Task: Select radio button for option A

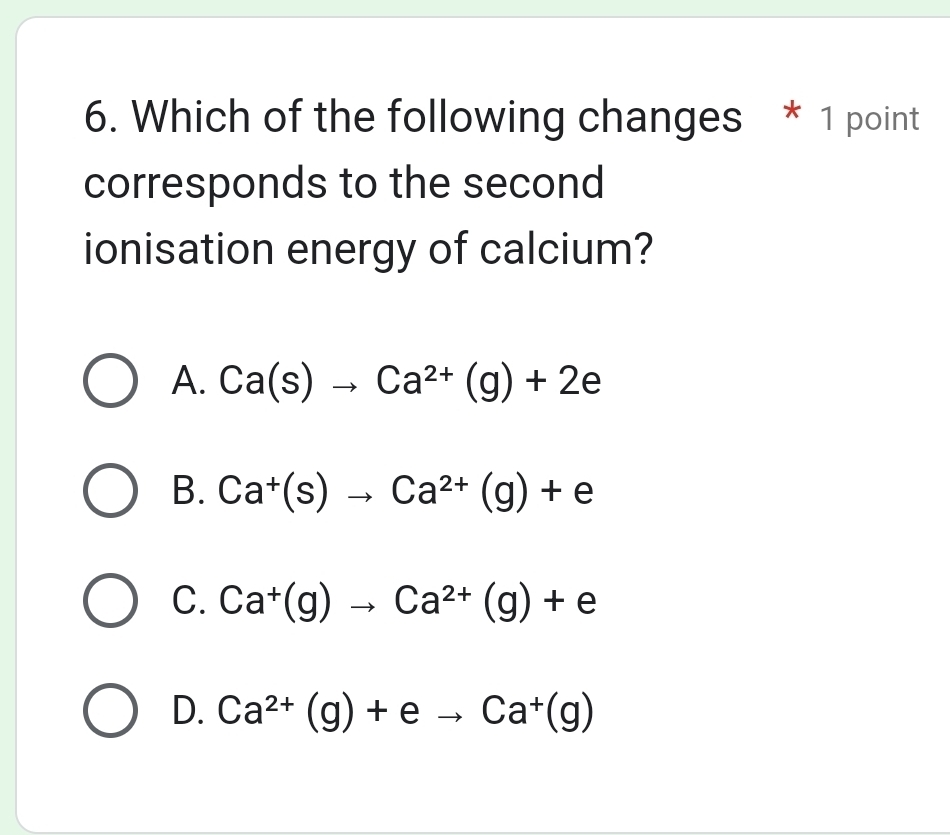Action: click(x=110, y=382)
